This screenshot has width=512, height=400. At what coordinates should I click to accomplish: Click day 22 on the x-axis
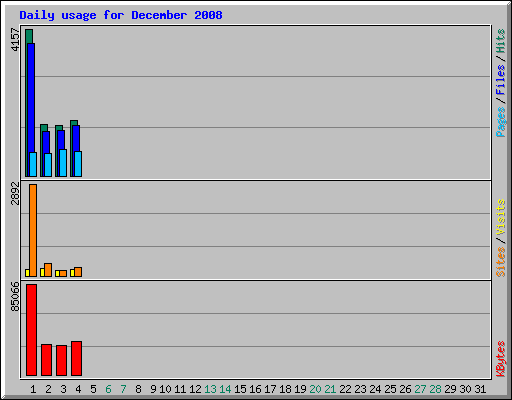345,389
